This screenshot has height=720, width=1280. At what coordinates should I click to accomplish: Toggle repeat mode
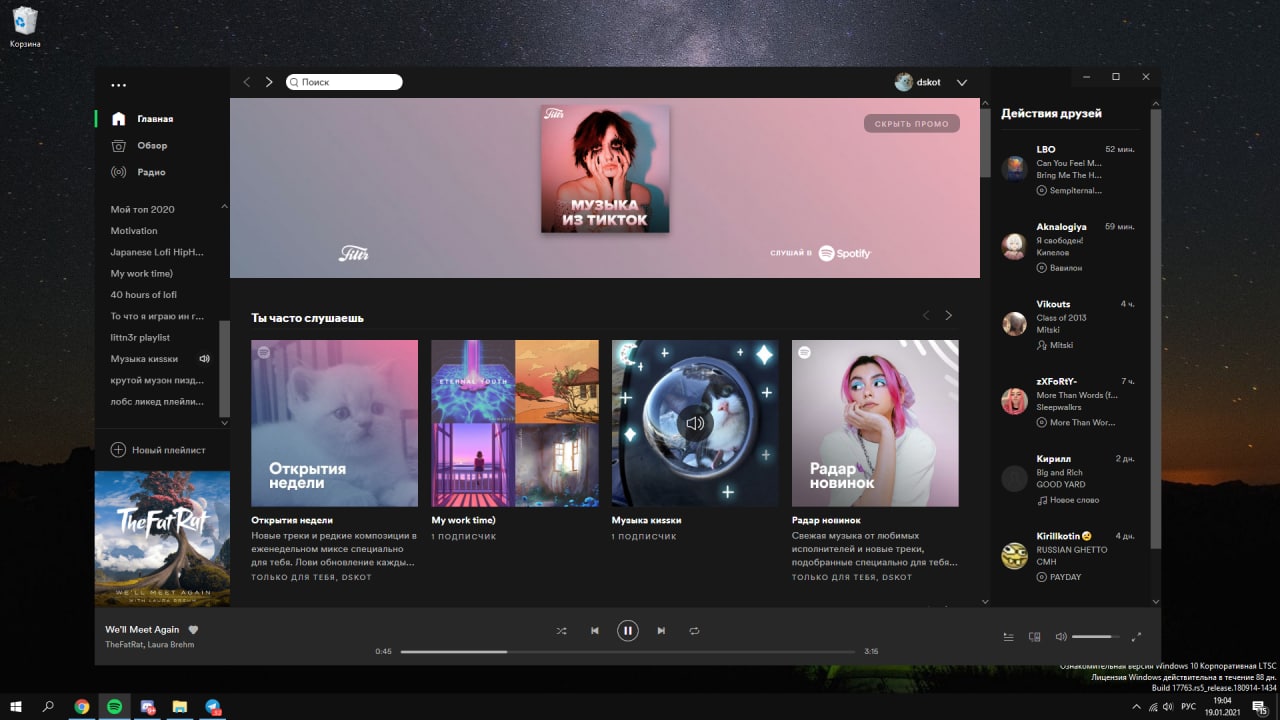[694, 631]
